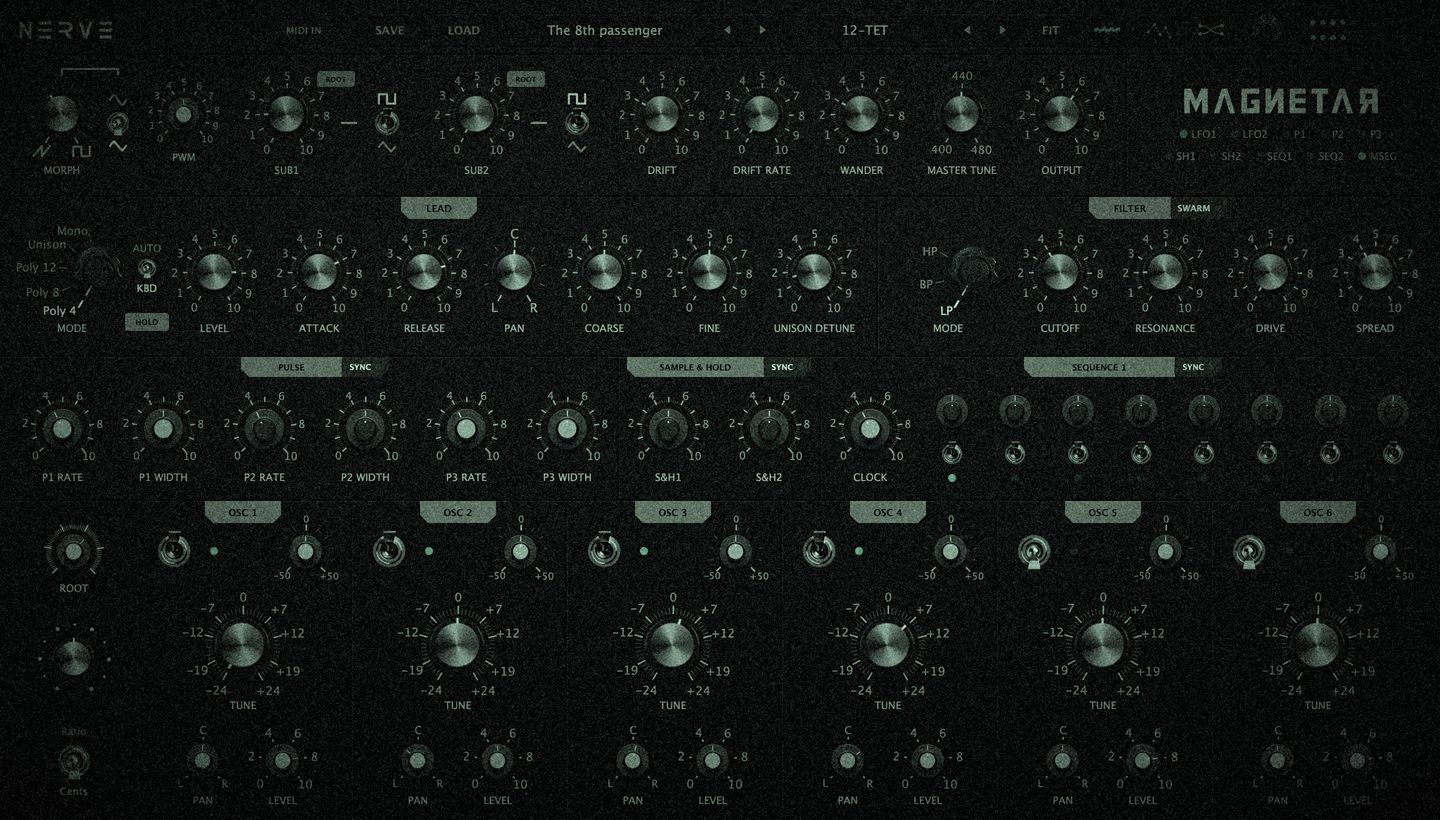Select the MSEG modulation source
The width and height of the screenshot is (1440, 820).
coord(1378,157)
